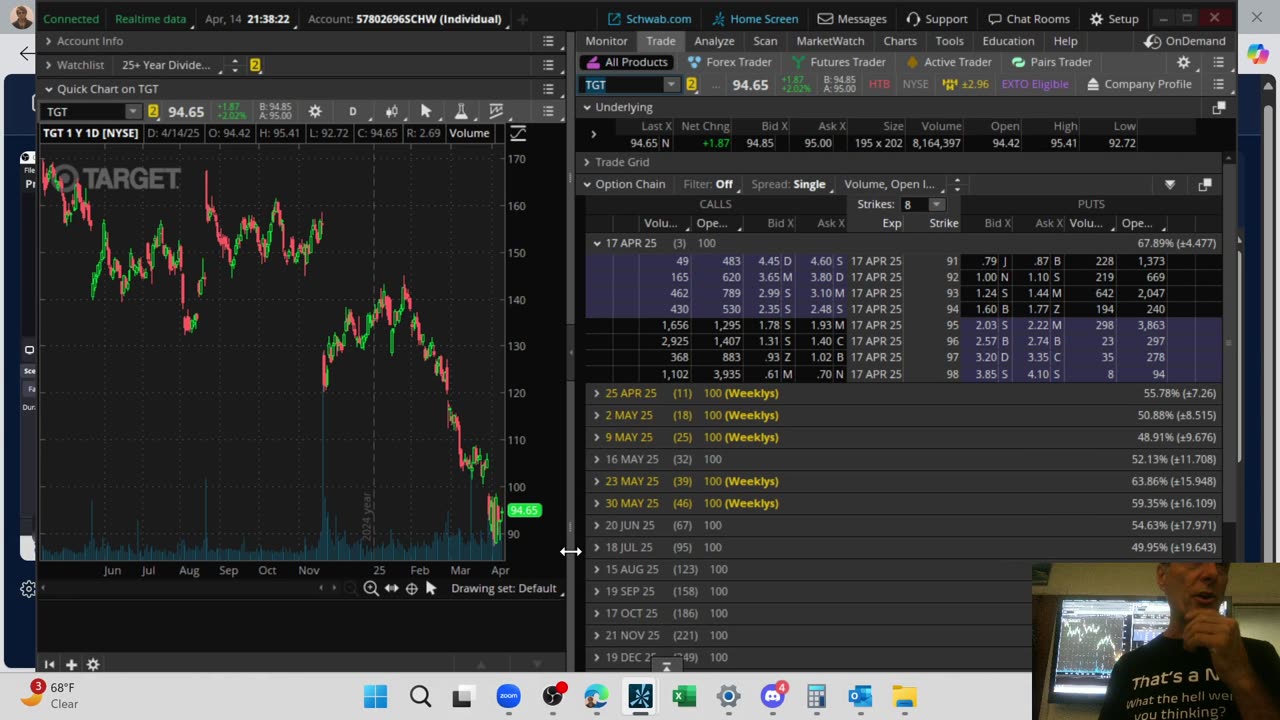Screen dimensions: 1280x720
Task: Click the cursor icon beside Drawing set
Action: [431, 588]
